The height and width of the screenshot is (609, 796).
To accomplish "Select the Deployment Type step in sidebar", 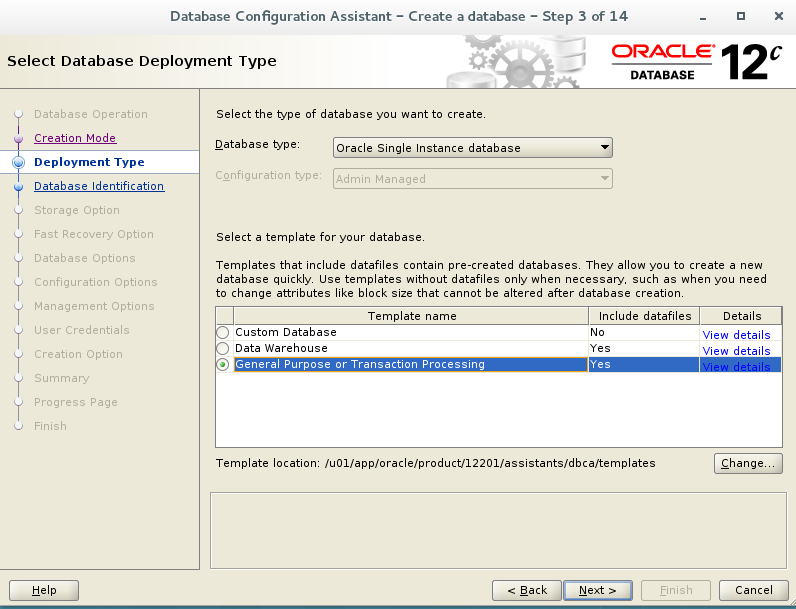I will [89, 162].
